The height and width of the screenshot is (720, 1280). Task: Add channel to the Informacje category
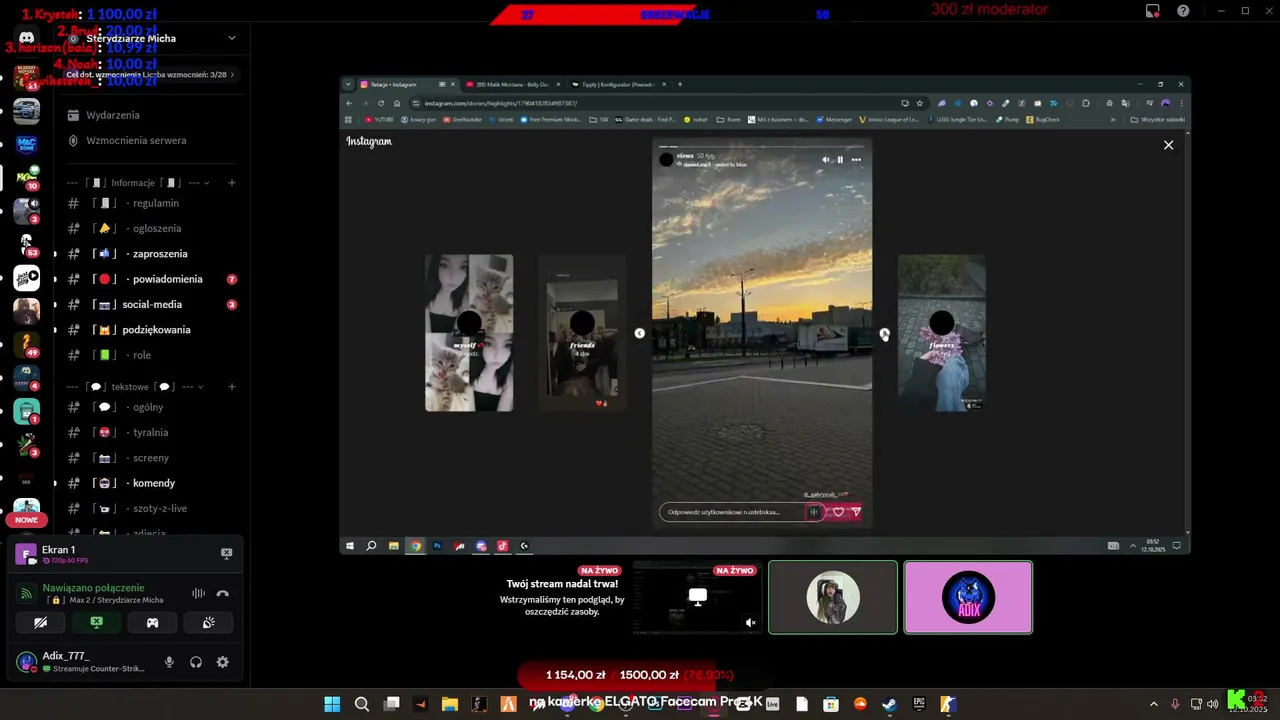tap(232, 183)
